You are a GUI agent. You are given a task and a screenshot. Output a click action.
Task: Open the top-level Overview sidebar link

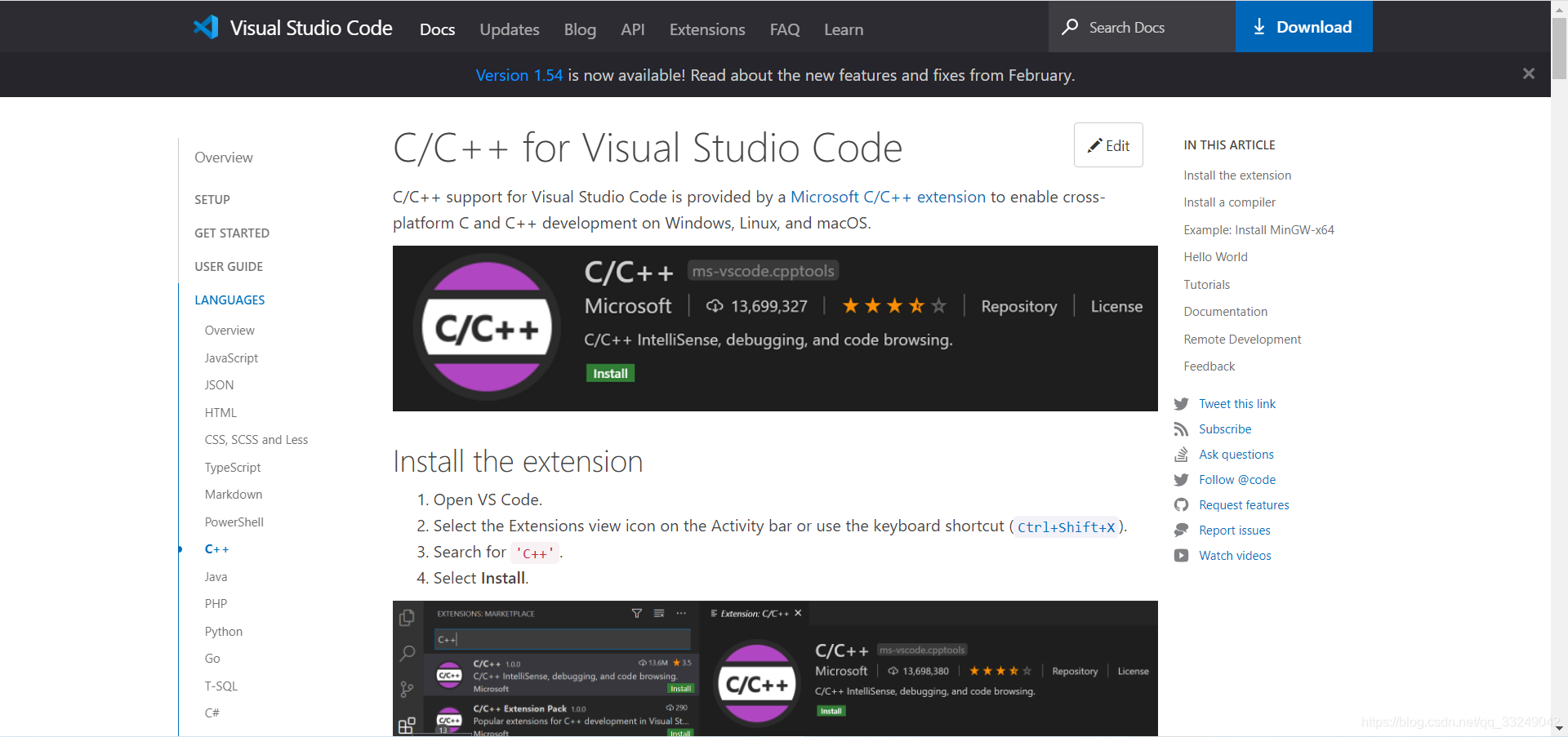click(x=224, y=158)
